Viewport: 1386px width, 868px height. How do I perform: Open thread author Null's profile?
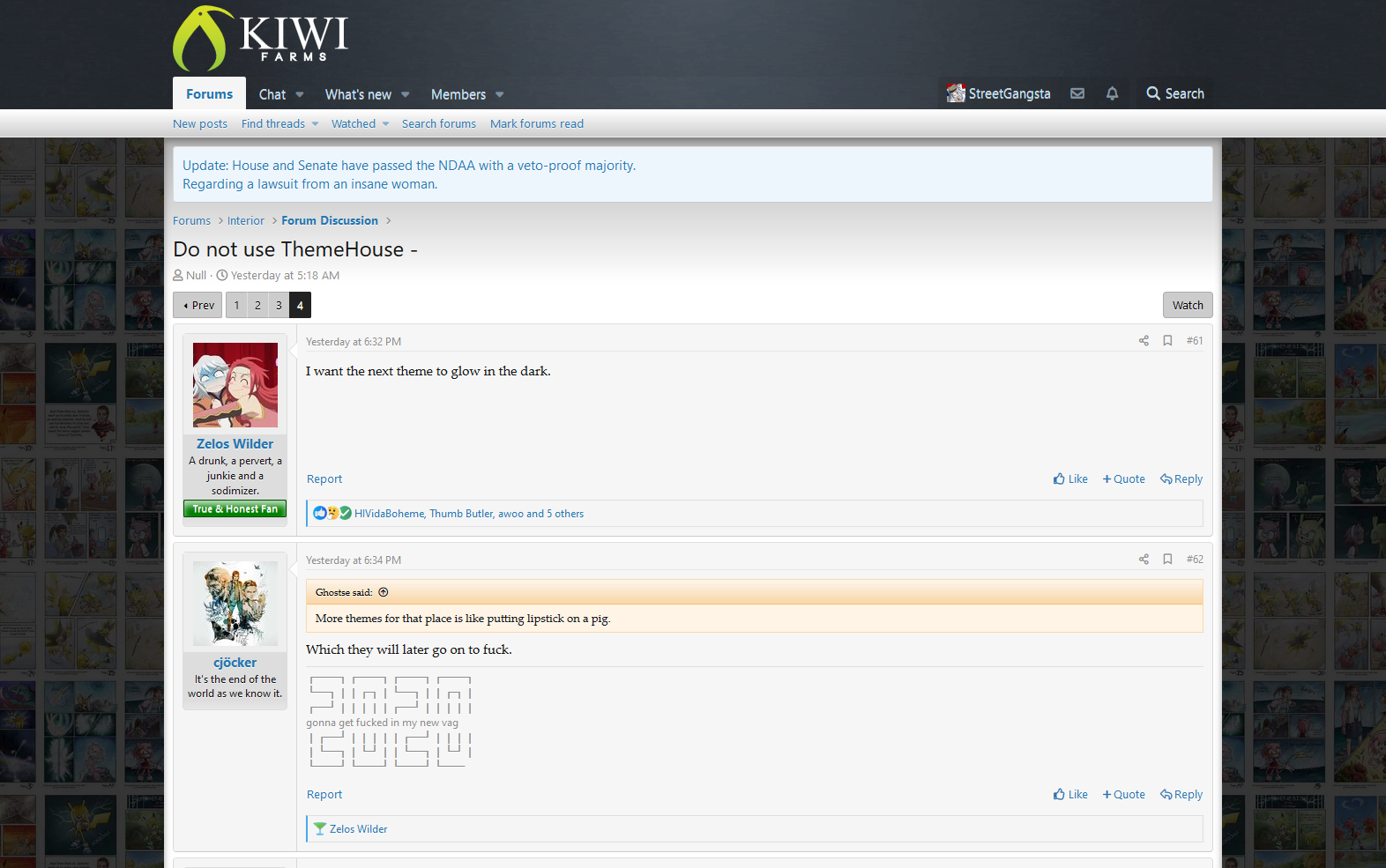(x=196, y=276)
